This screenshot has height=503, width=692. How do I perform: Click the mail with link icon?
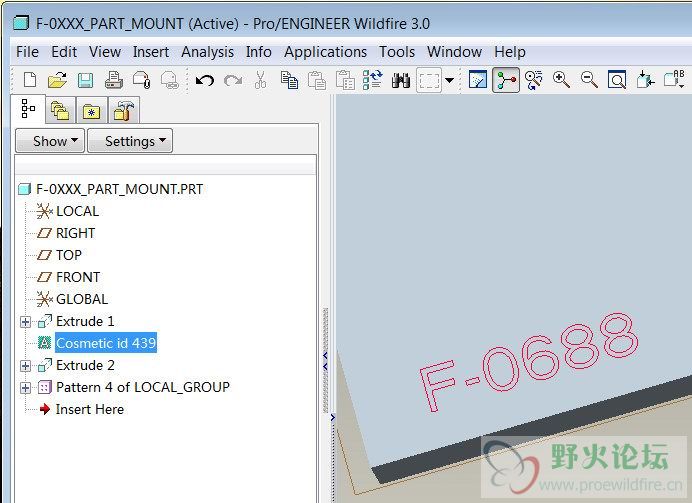169,80
